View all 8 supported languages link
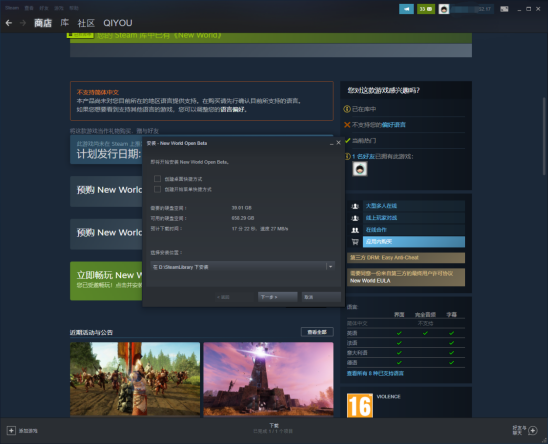548x444 pixels. point(375,373)
